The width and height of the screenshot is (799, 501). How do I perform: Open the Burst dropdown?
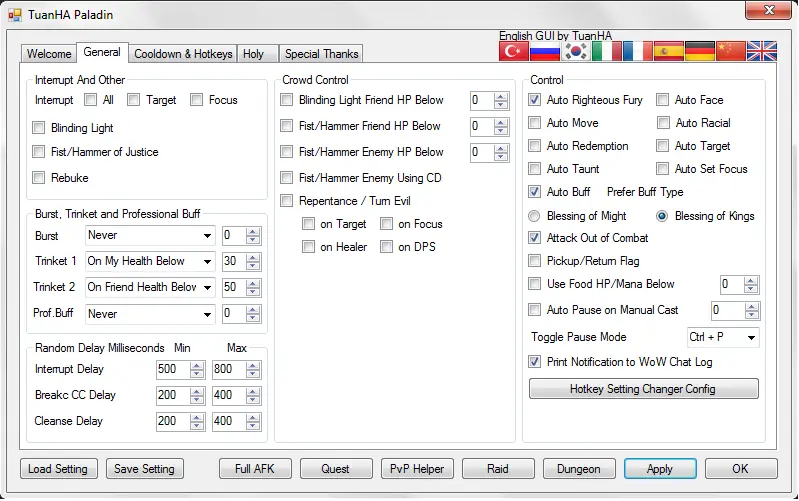click(x=150, y=235)
